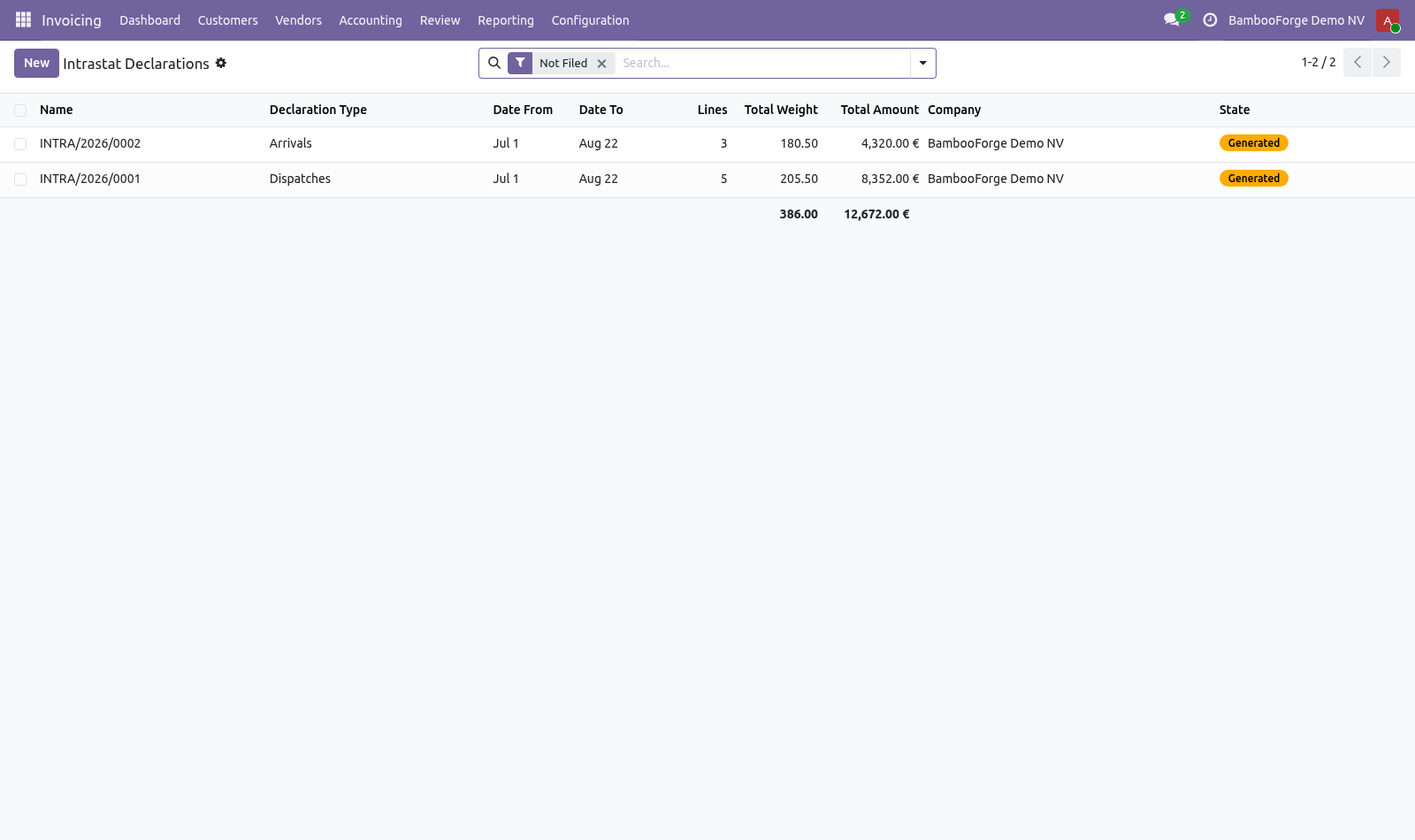Image resolution: width=1415 pixels, height=840 pixels.
Task: Open the Accounting menu
Action: point(371,20)
